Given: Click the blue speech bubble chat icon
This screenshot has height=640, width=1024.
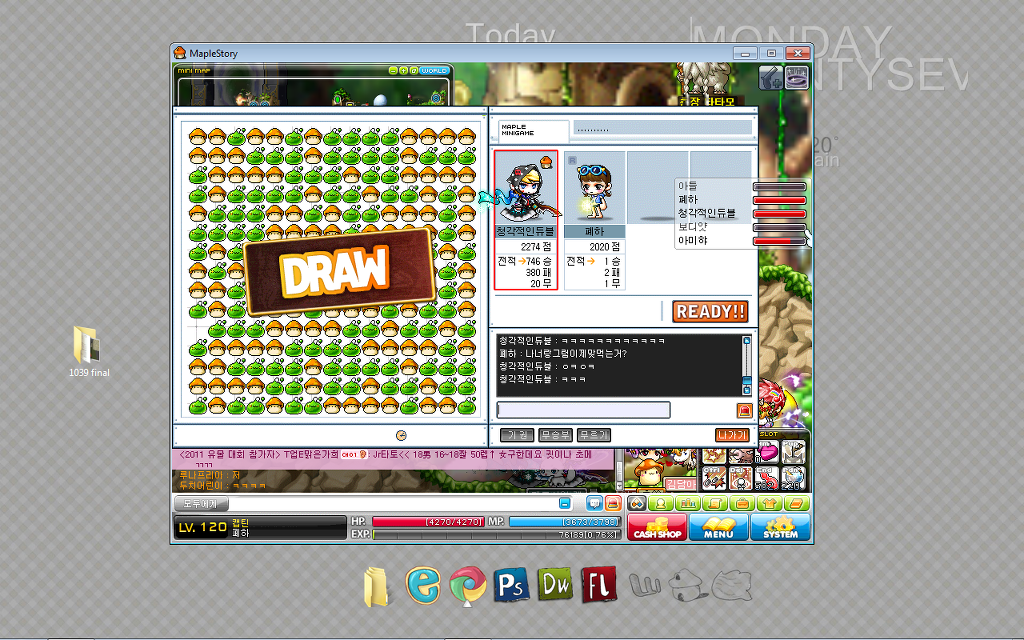Looking at the screenshot, I should (x=594, y=504).
